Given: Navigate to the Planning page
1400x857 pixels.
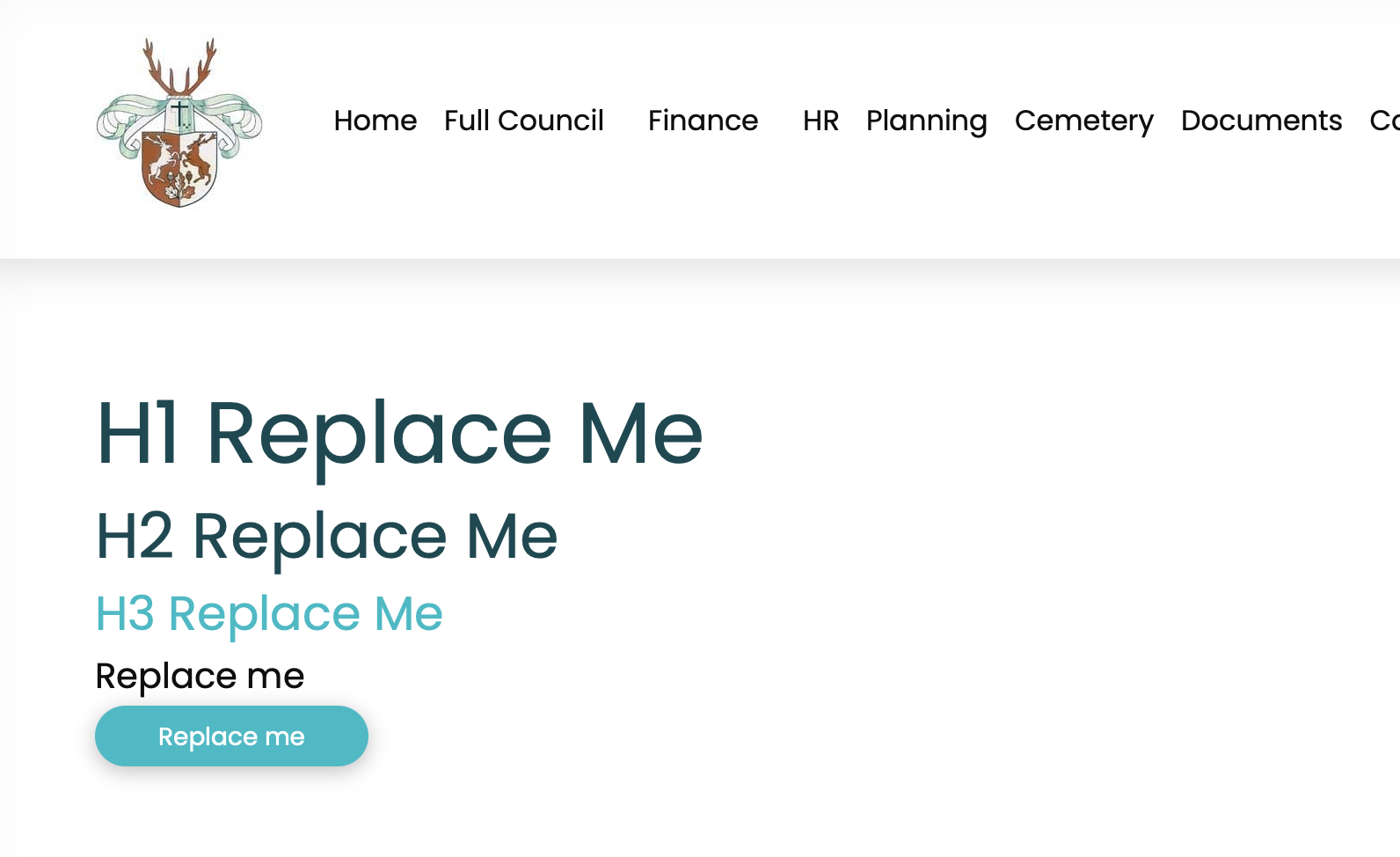Looking at the screenshot, I should pyautogui.click(x=926, y=121).
